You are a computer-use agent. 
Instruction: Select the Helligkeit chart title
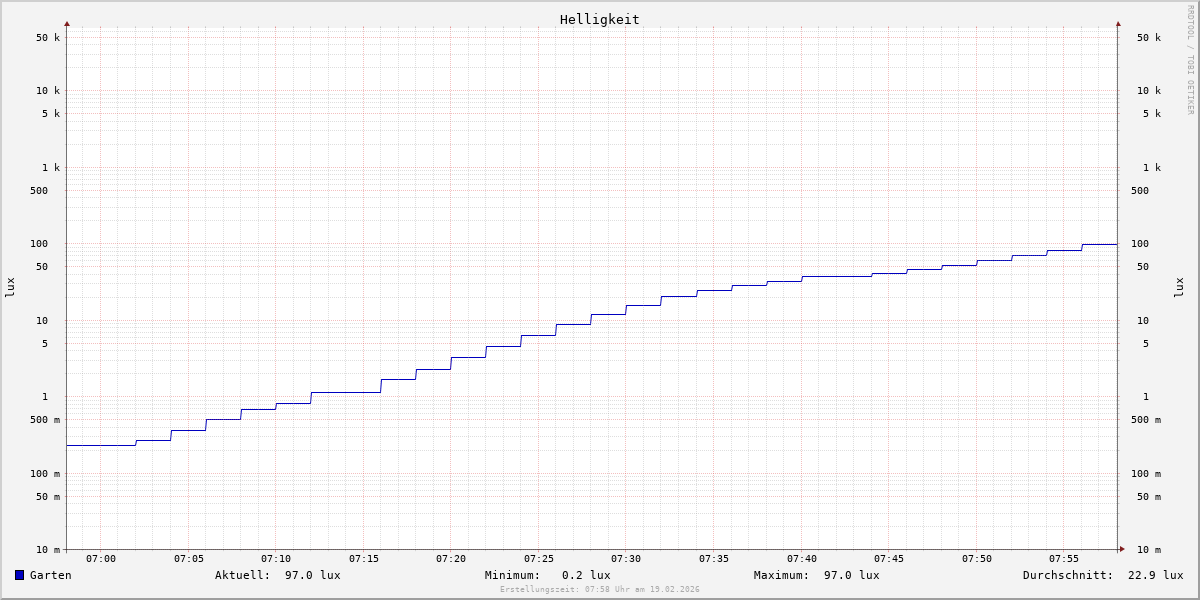[599, 19]
